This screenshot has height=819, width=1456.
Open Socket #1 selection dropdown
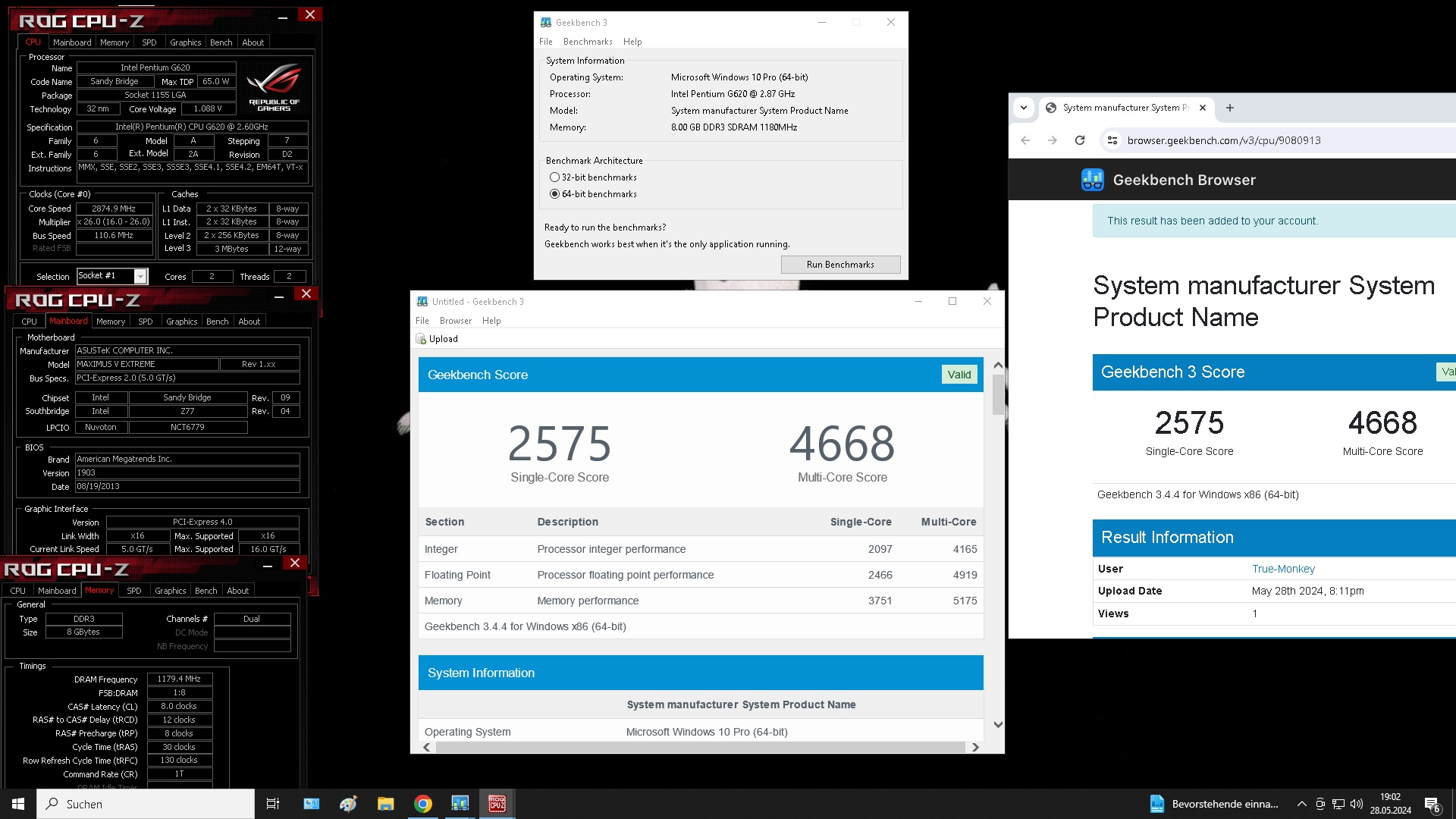(140, 276)
